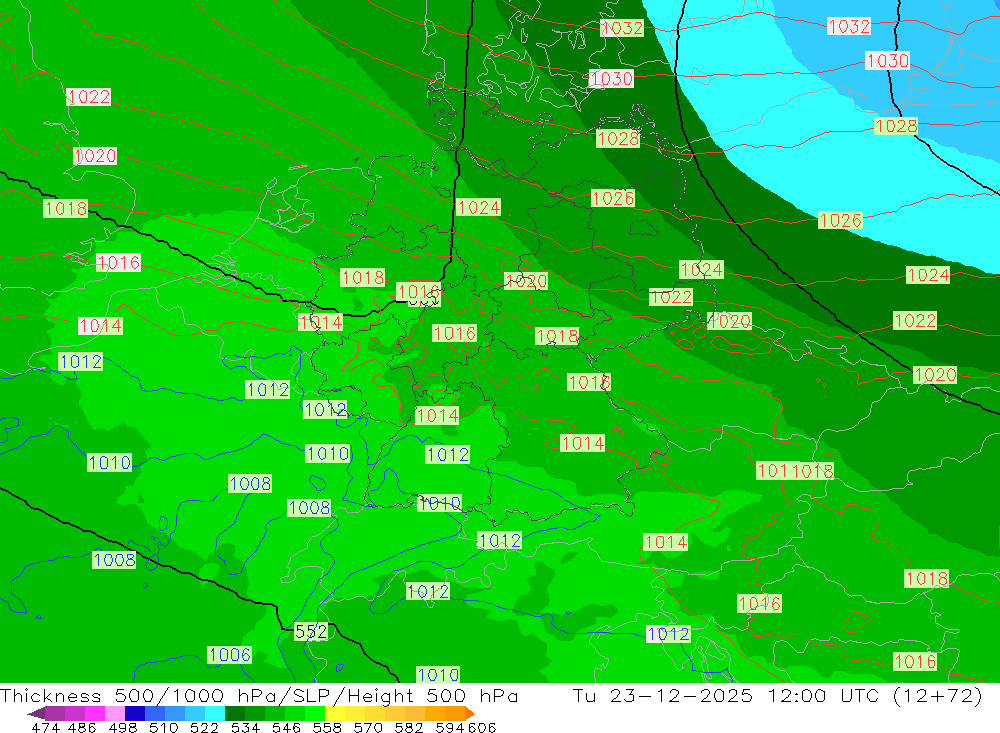This screenshot has height=733, width=1000.
Task: Click legend value 498
Action: 122,727
